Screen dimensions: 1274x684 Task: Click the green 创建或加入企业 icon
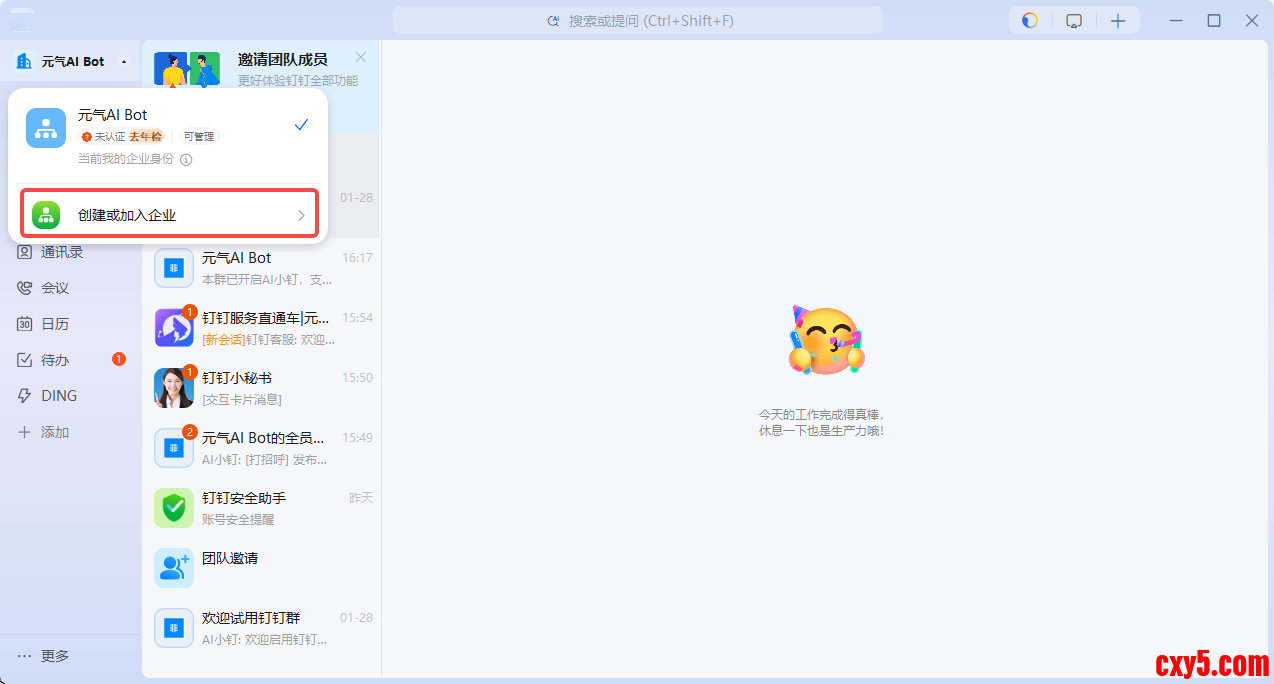pos(46,215)
